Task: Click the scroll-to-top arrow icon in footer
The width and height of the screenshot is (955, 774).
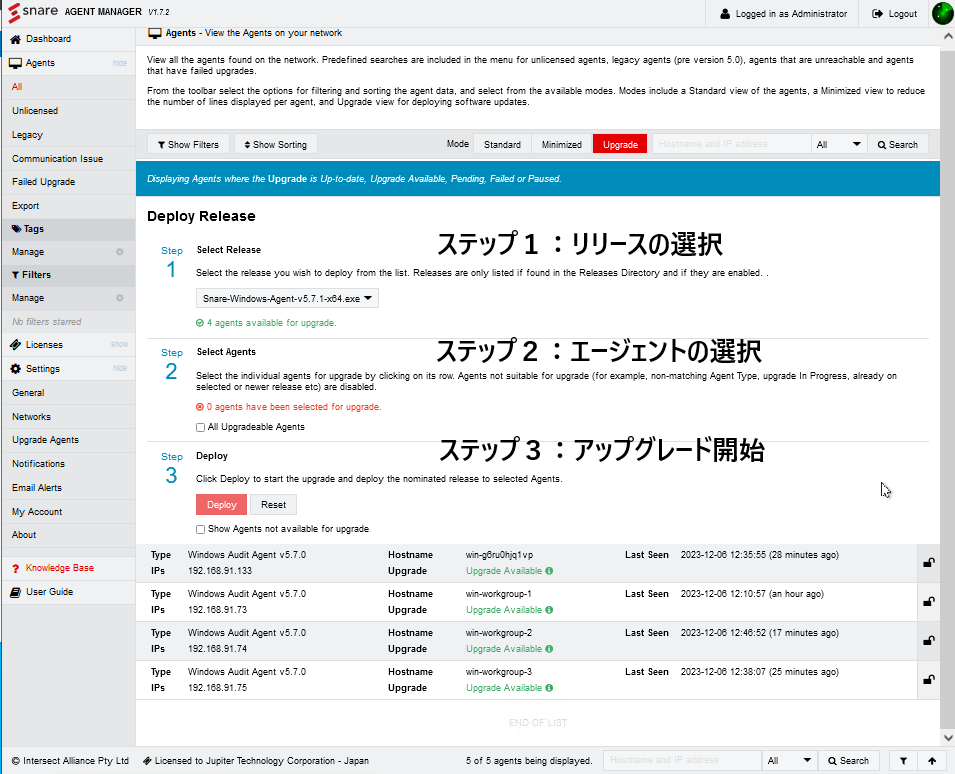Action: 932,761
